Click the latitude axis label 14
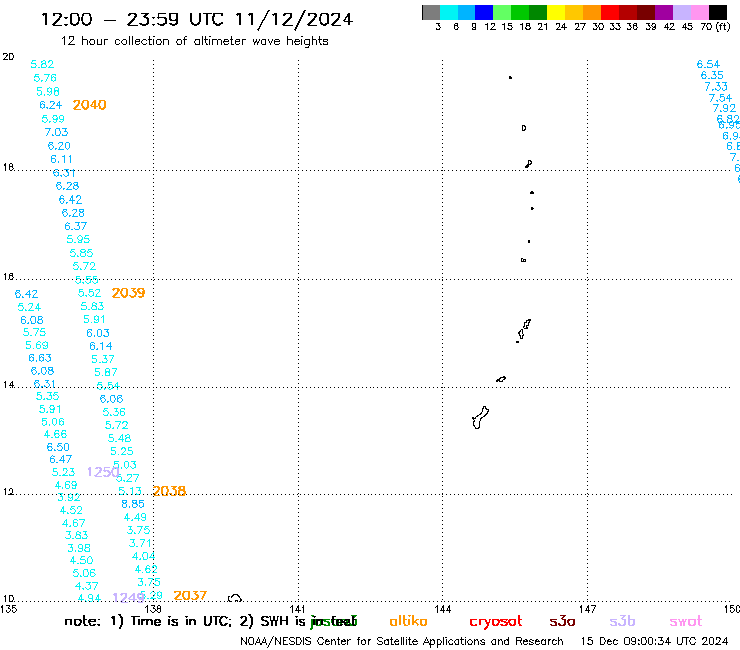This screenshot has height=650, width=740. pyautogui.click(x=8, y=385)
